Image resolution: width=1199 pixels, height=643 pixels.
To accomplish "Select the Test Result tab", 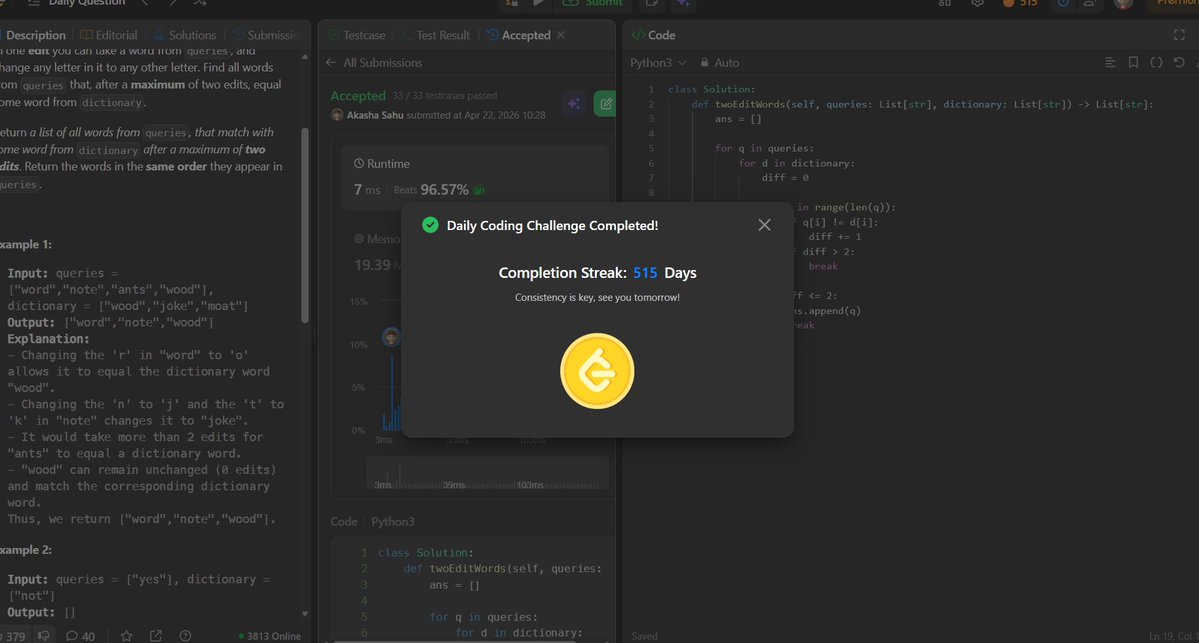I will [436, 35].
